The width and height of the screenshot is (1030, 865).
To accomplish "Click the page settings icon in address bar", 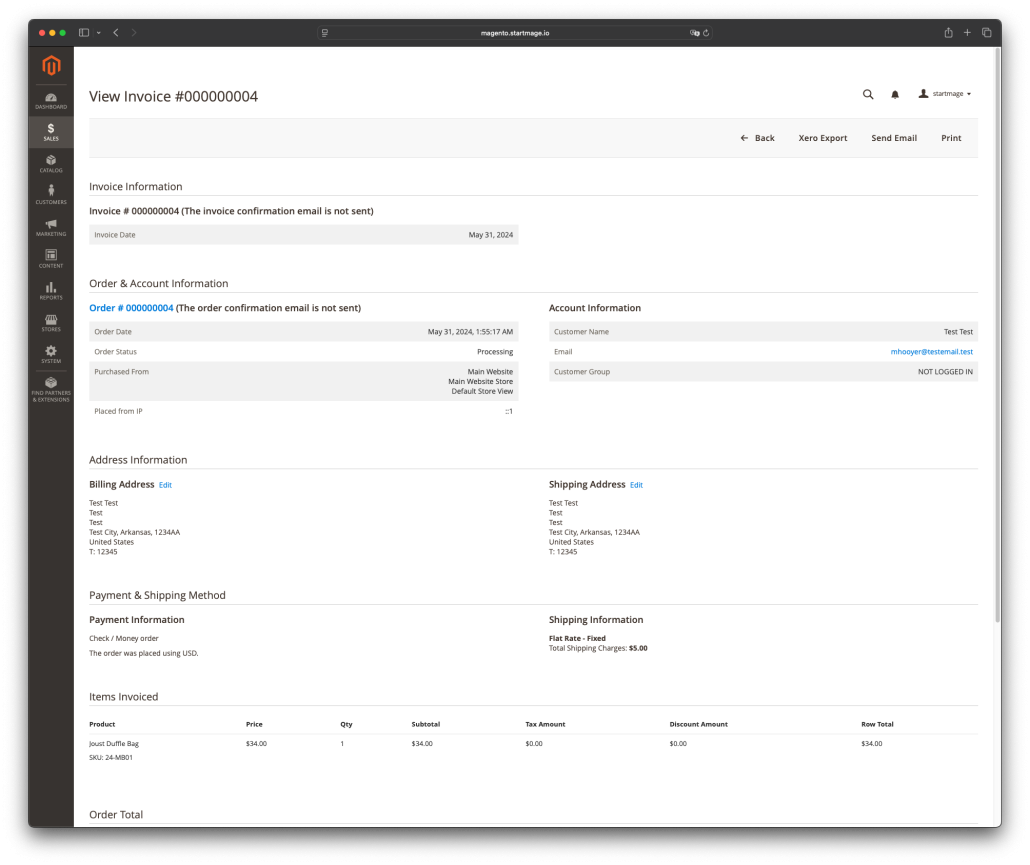I will (x=325, y=33).
